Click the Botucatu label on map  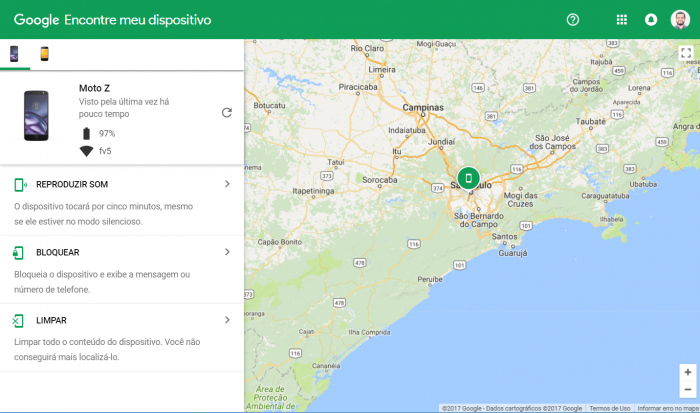tap(269, 106)
